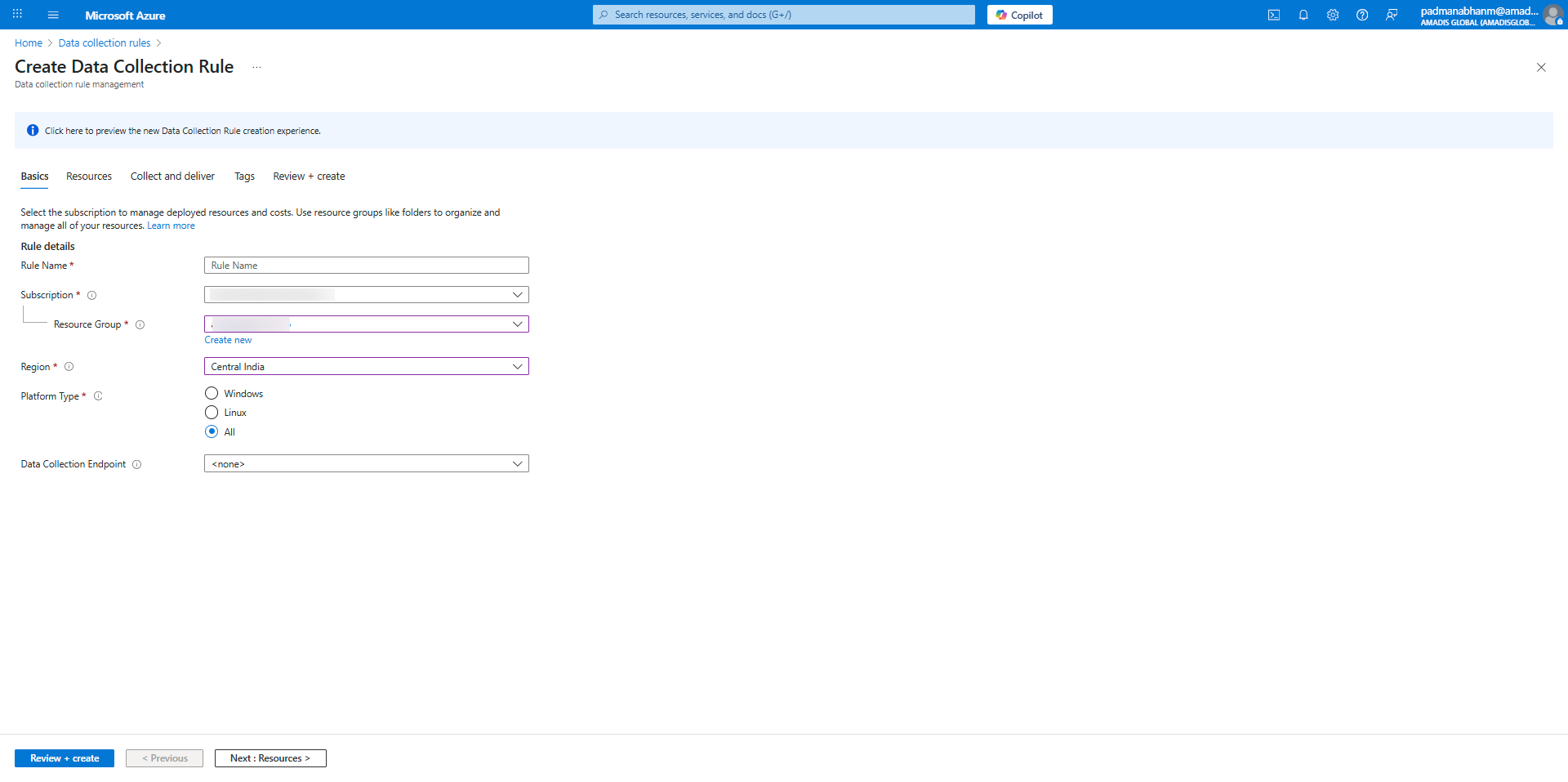The image size is (1568, 782).
Task: Expand the Subscription dropdown
Action: pyautogui.click(x=366, y=294)
